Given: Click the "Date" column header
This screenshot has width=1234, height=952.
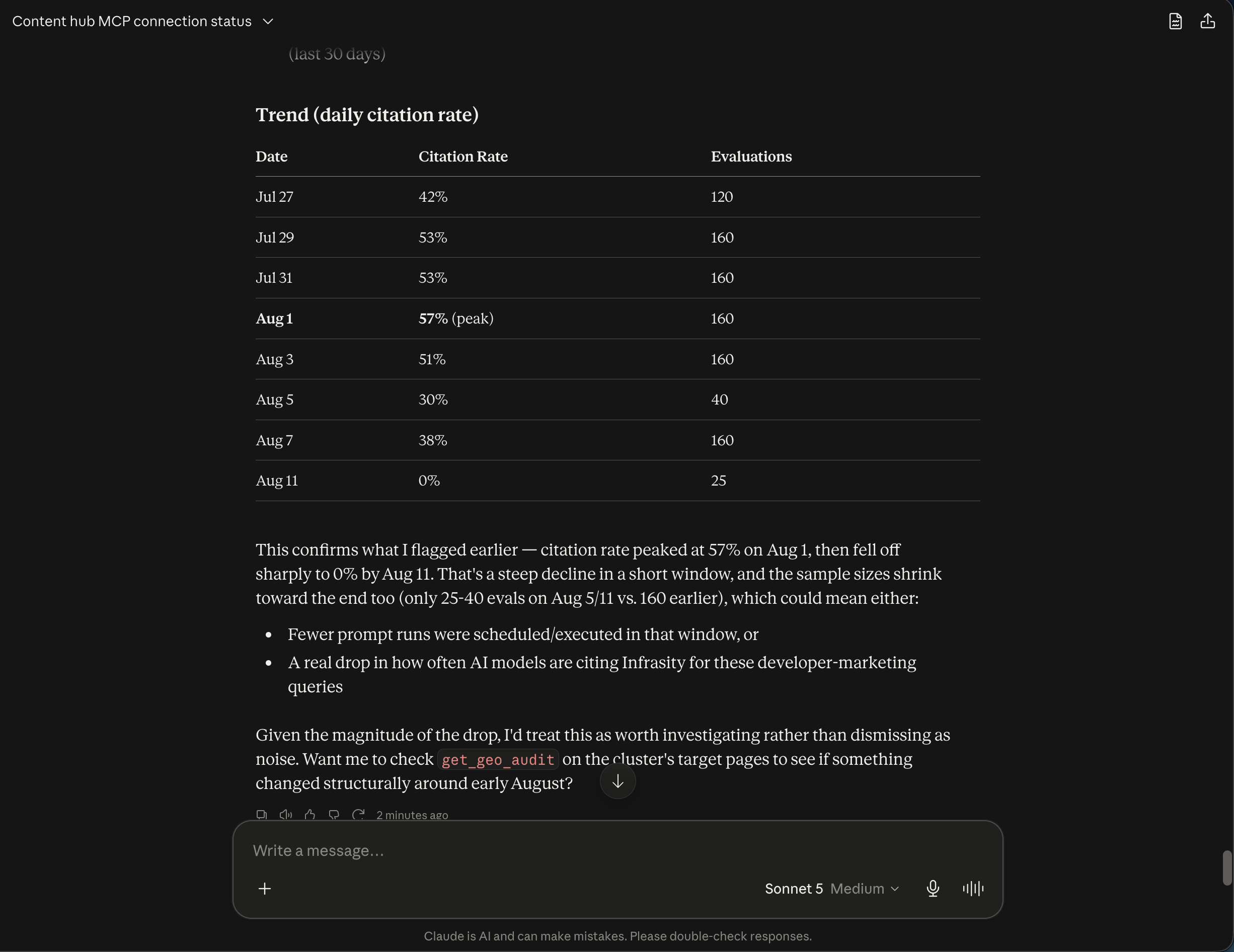Looking at the screenshot, I should [x=272, y=156].
